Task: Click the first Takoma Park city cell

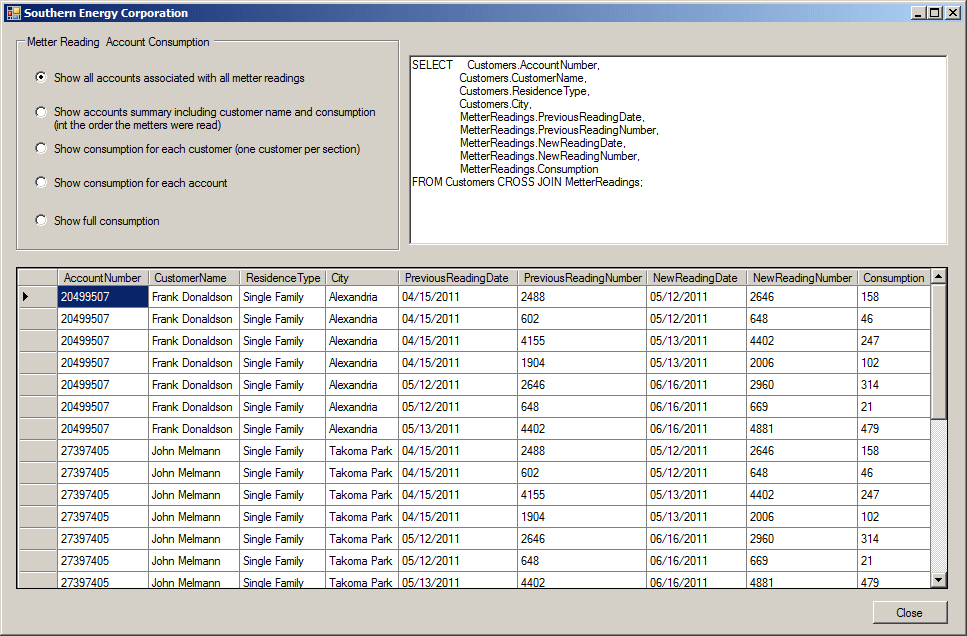Action: (362, 451)
